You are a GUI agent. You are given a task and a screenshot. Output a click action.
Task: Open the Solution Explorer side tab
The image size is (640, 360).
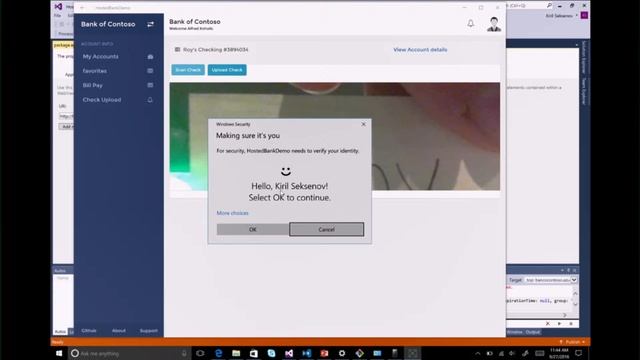(x=584, y=57)
